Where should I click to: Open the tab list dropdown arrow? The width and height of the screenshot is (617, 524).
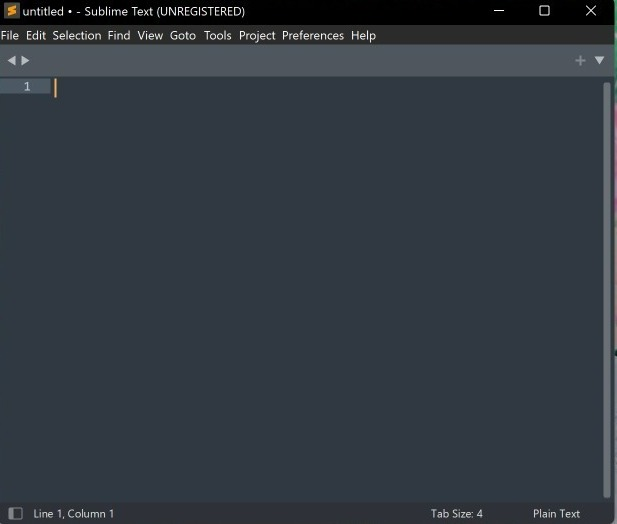pos(599,60)
